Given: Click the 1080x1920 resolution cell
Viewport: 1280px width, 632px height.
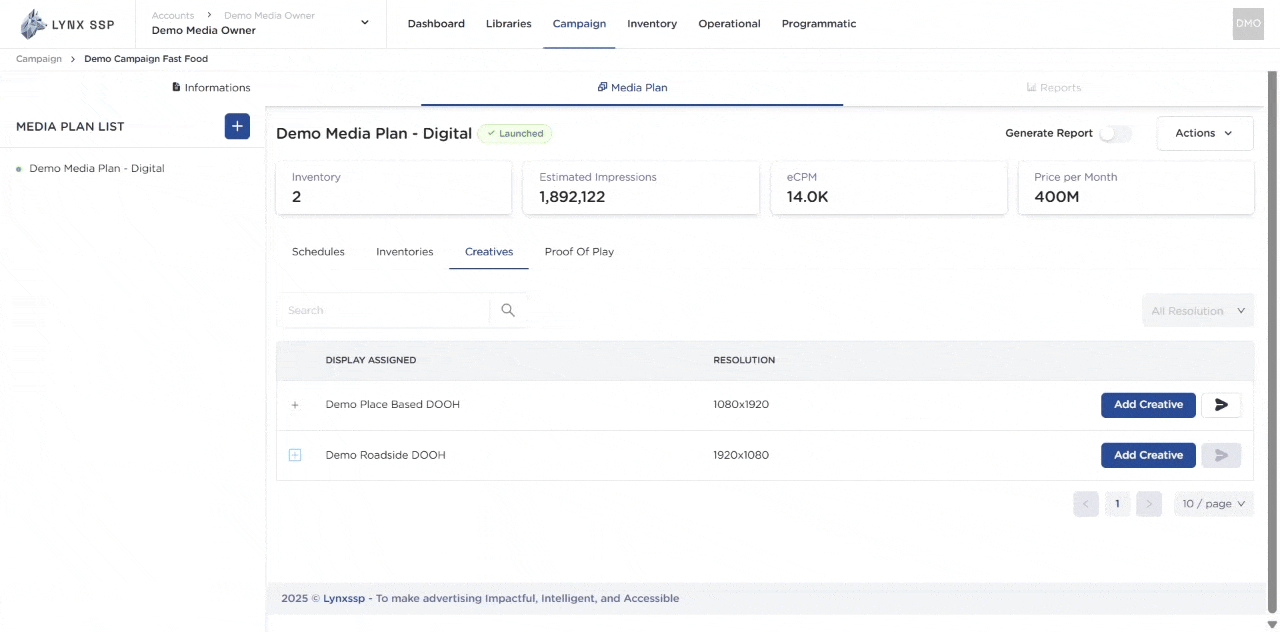Looking at the screenshot, I should tap(741, 405).
